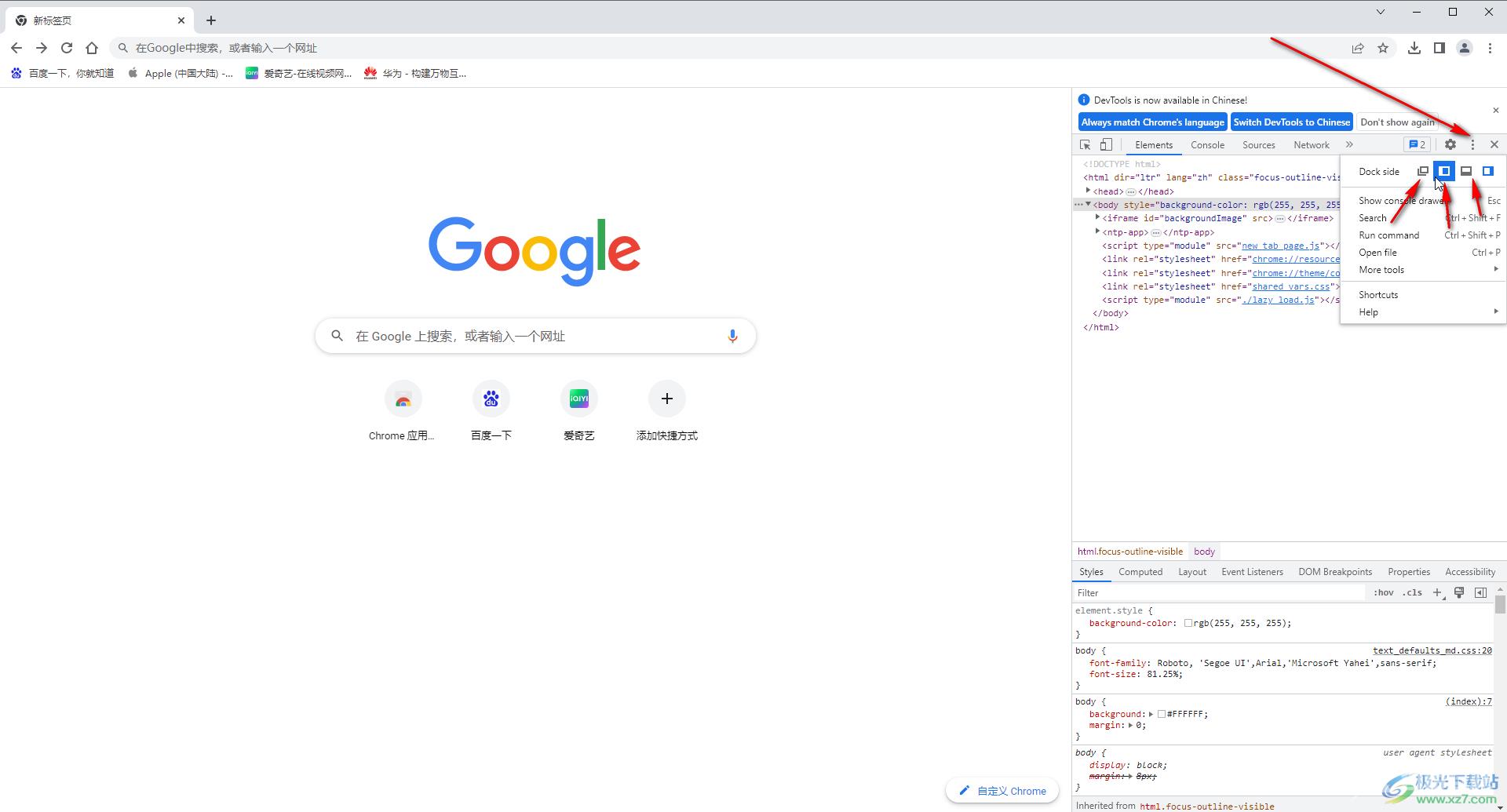Open the home page icon

pos(92,48)
